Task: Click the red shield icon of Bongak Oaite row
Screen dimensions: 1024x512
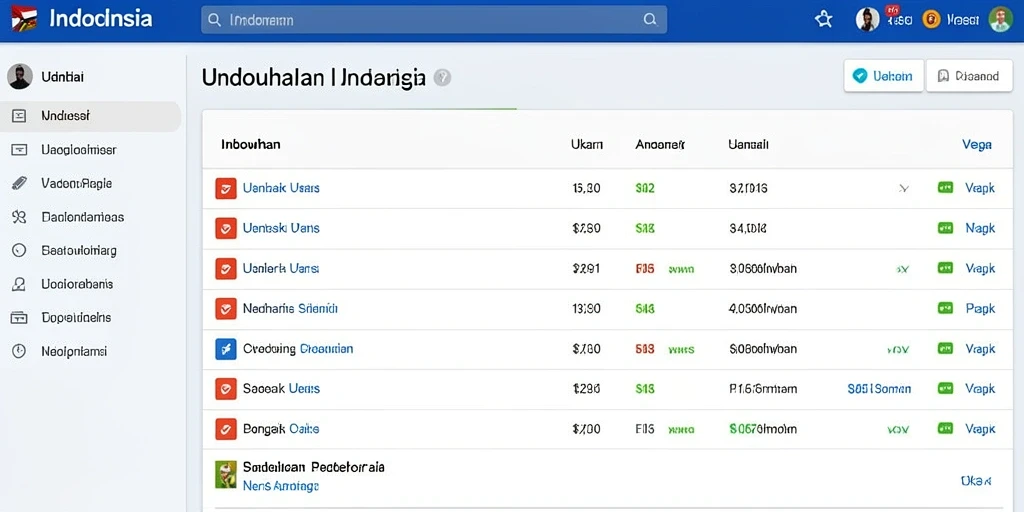Action: (226, 429)
